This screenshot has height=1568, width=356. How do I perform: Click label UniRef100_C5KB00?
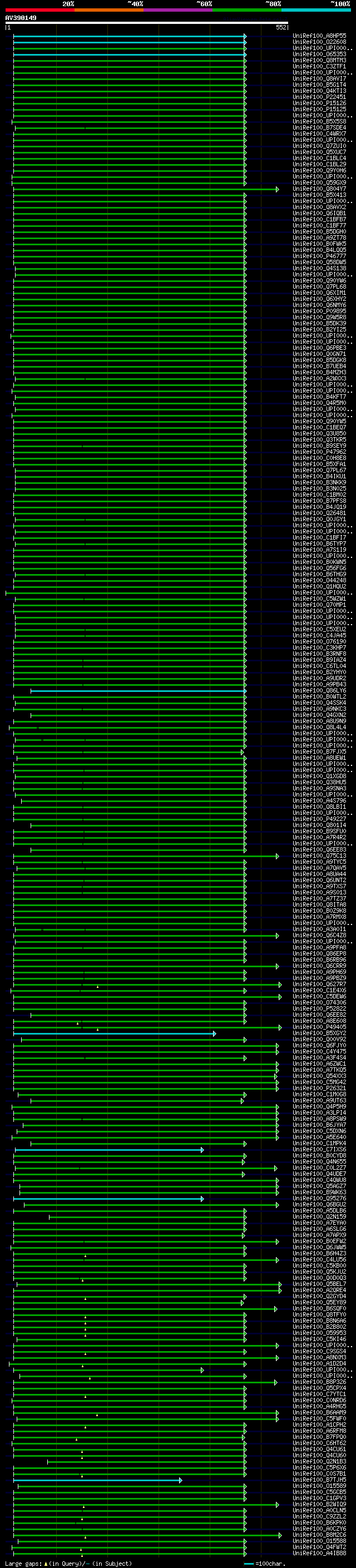point(319,1266)
